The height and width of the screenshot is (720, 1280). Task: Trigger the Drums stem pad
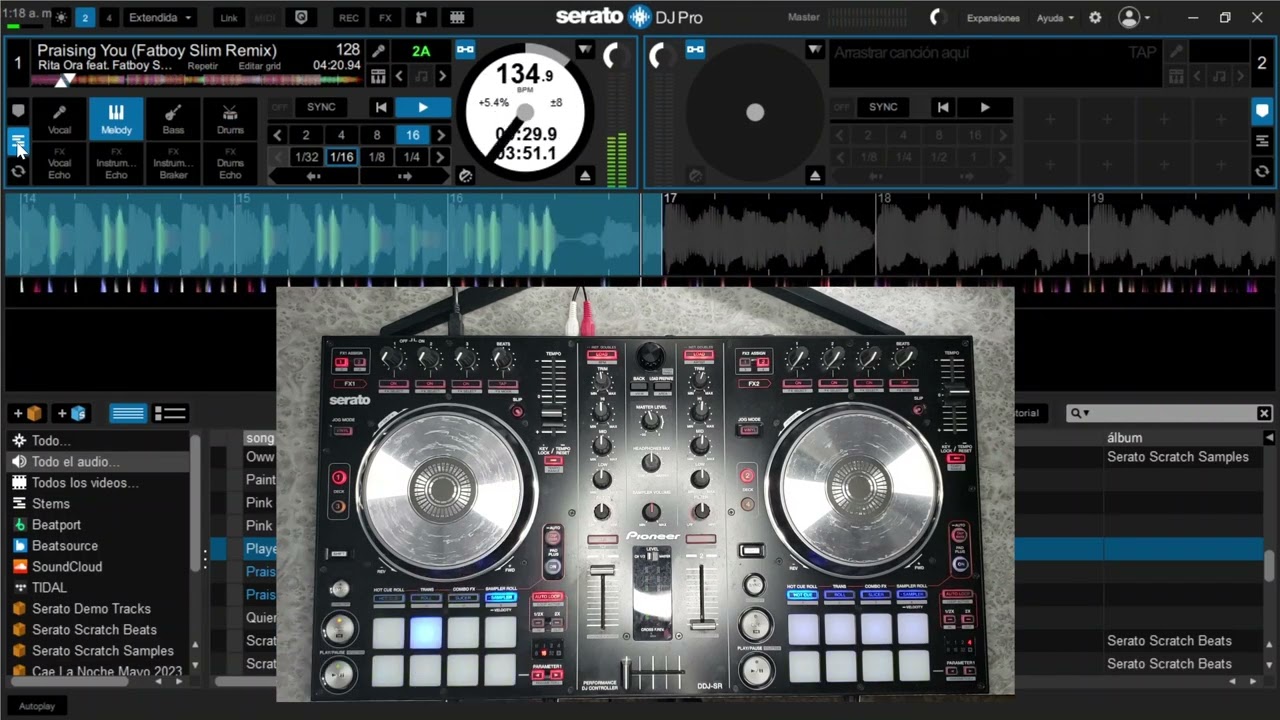(230, 118)
